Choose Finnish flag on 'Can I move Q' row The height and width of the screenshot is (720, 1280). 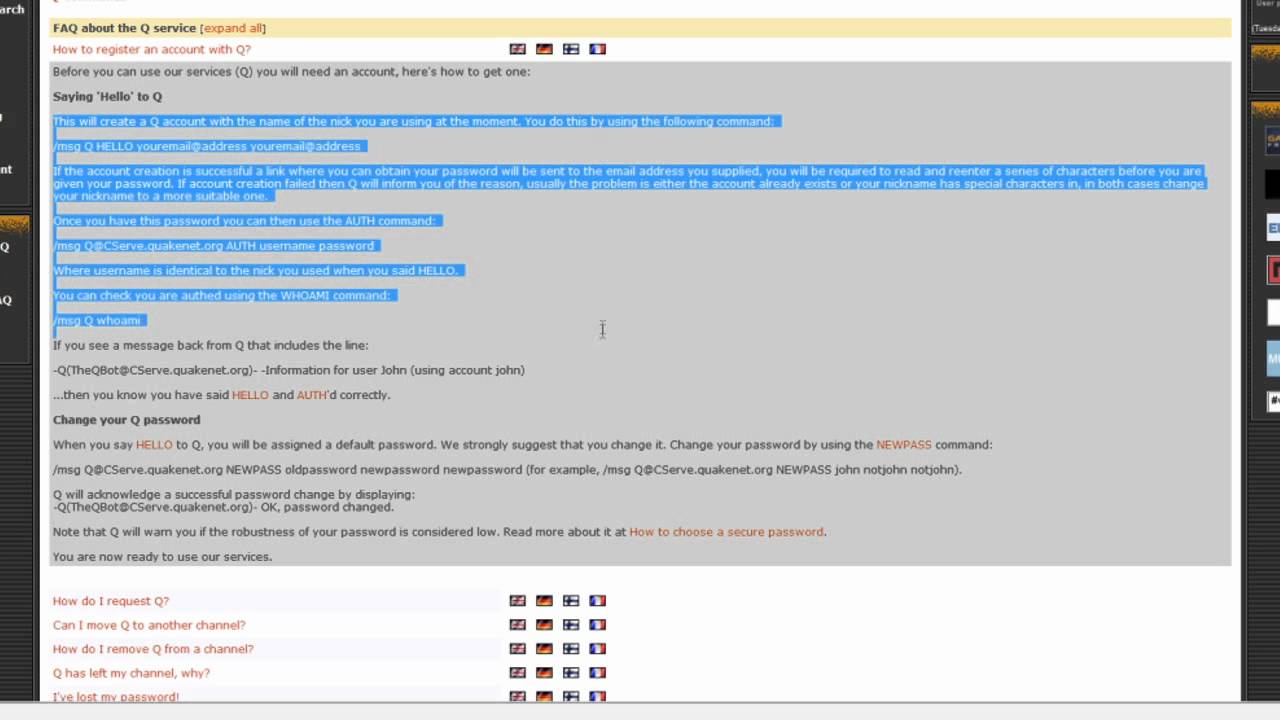571,625
